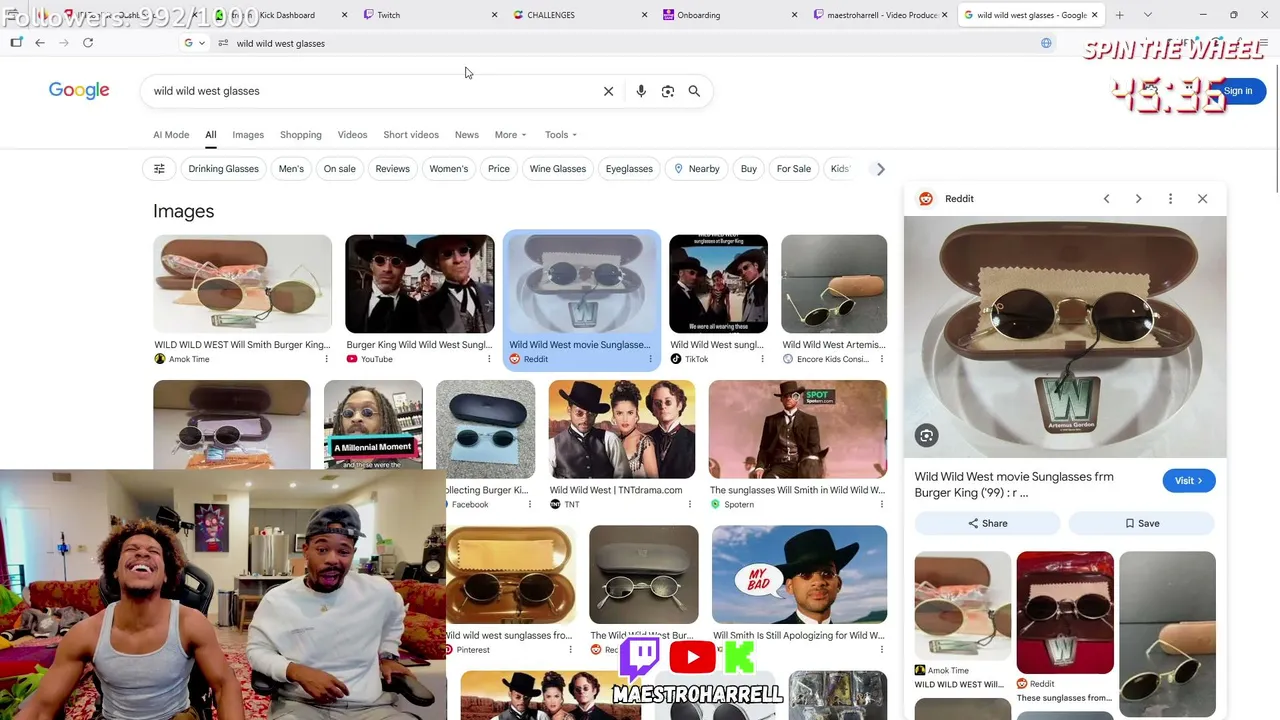The width and height of the screenshot is (1280, 720).
Task: Open three-dot menu for Encore Kids result
Action: (x=881, y=359)
